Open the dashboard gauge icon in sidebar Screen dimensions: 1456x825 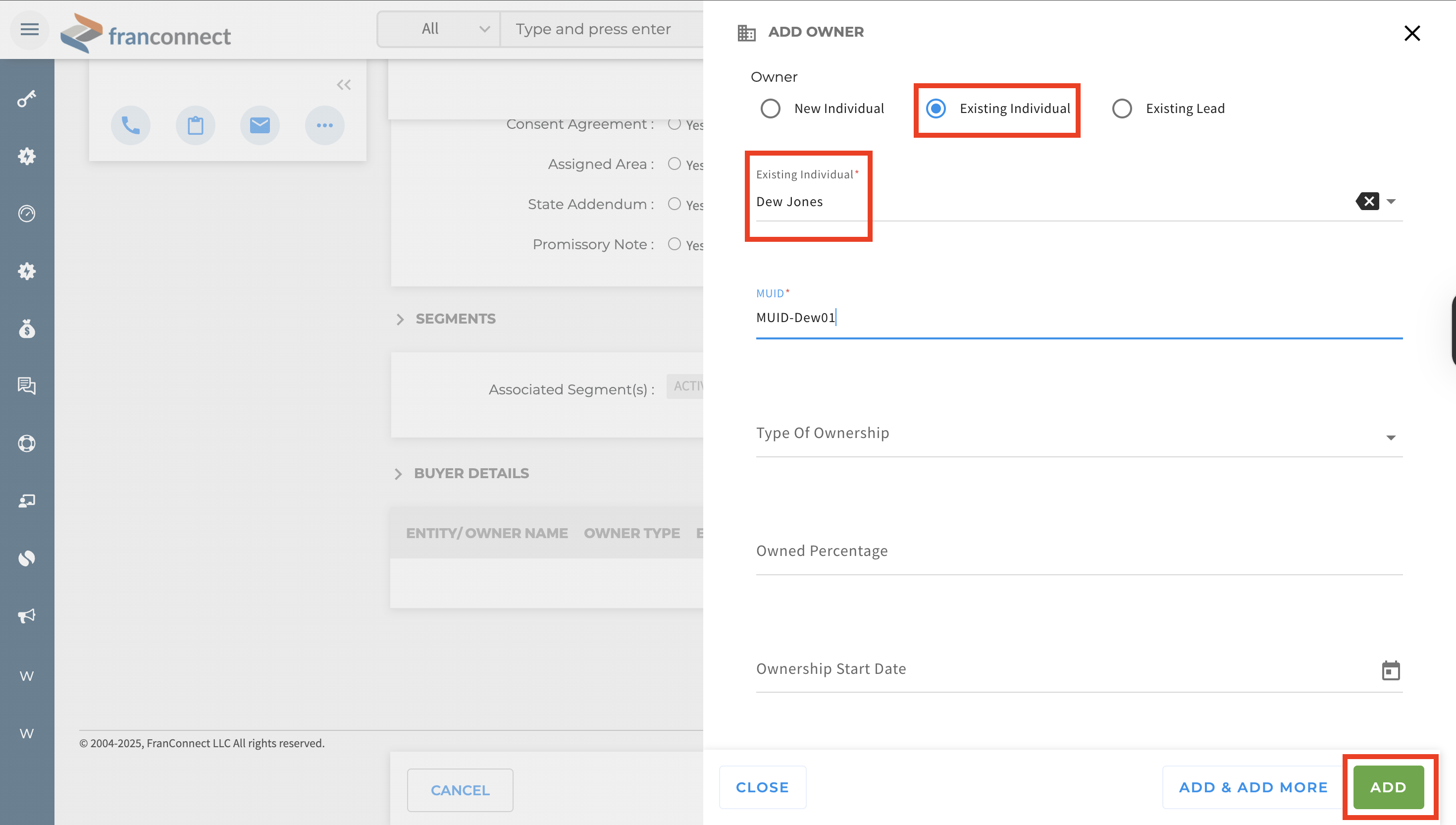27,214
